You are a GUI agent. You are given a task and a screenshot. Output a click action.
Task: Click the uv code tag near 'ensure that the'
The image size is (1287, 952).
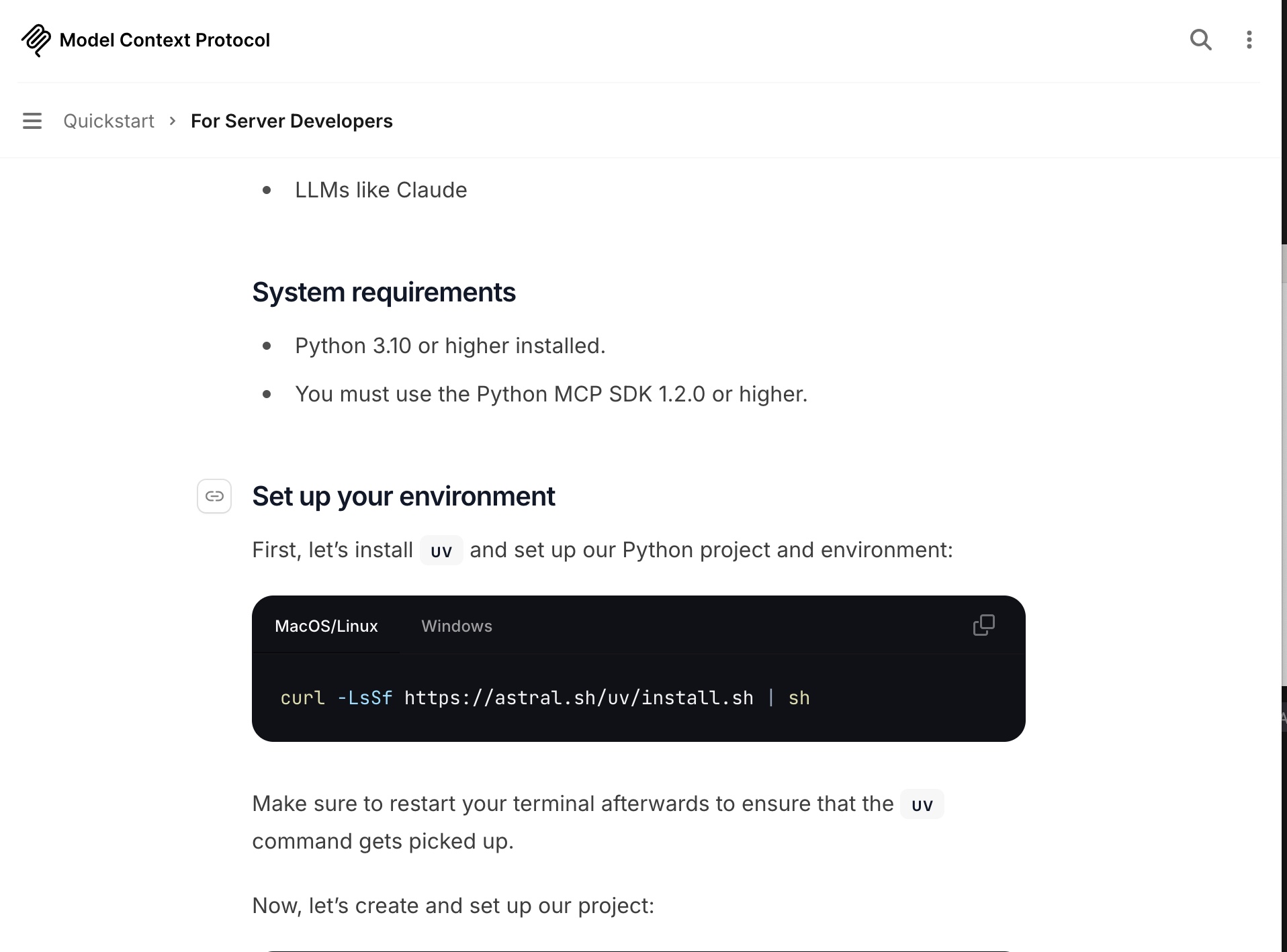pyautogui.click(x=922, y=804)
